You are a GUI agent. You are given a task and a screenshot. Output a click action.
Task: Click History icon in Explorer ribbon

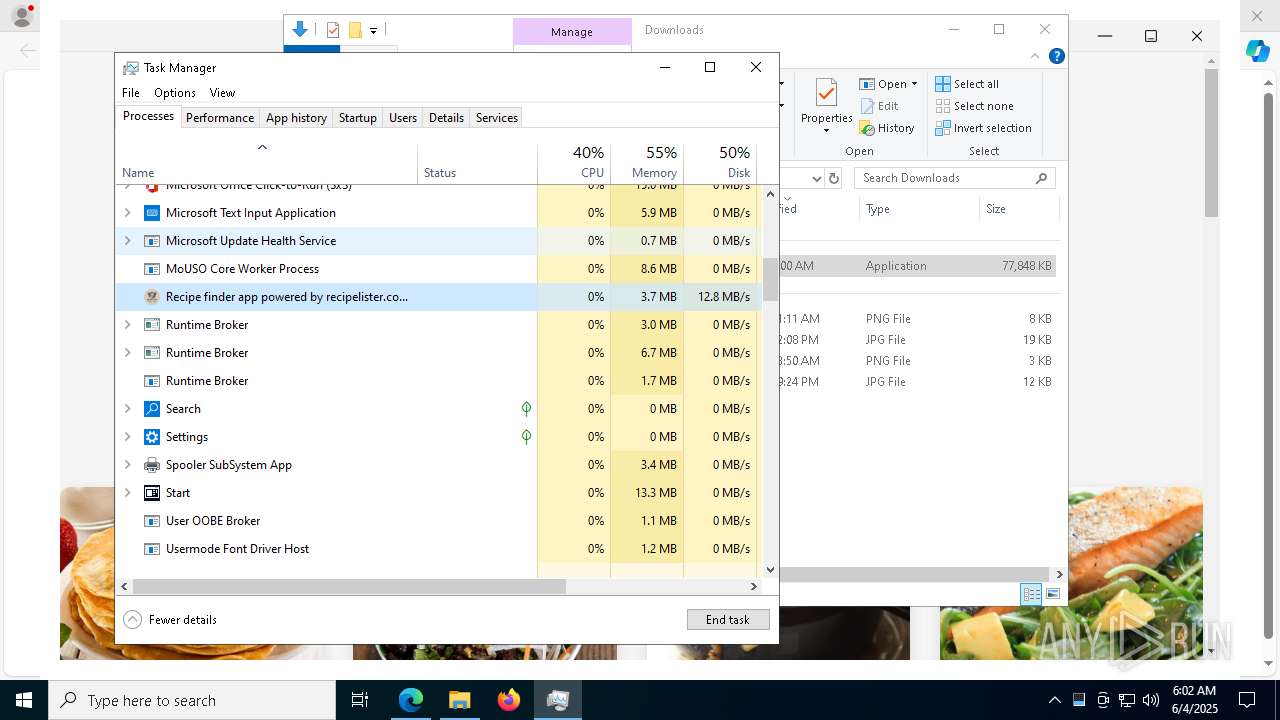(x=867, y=128)
